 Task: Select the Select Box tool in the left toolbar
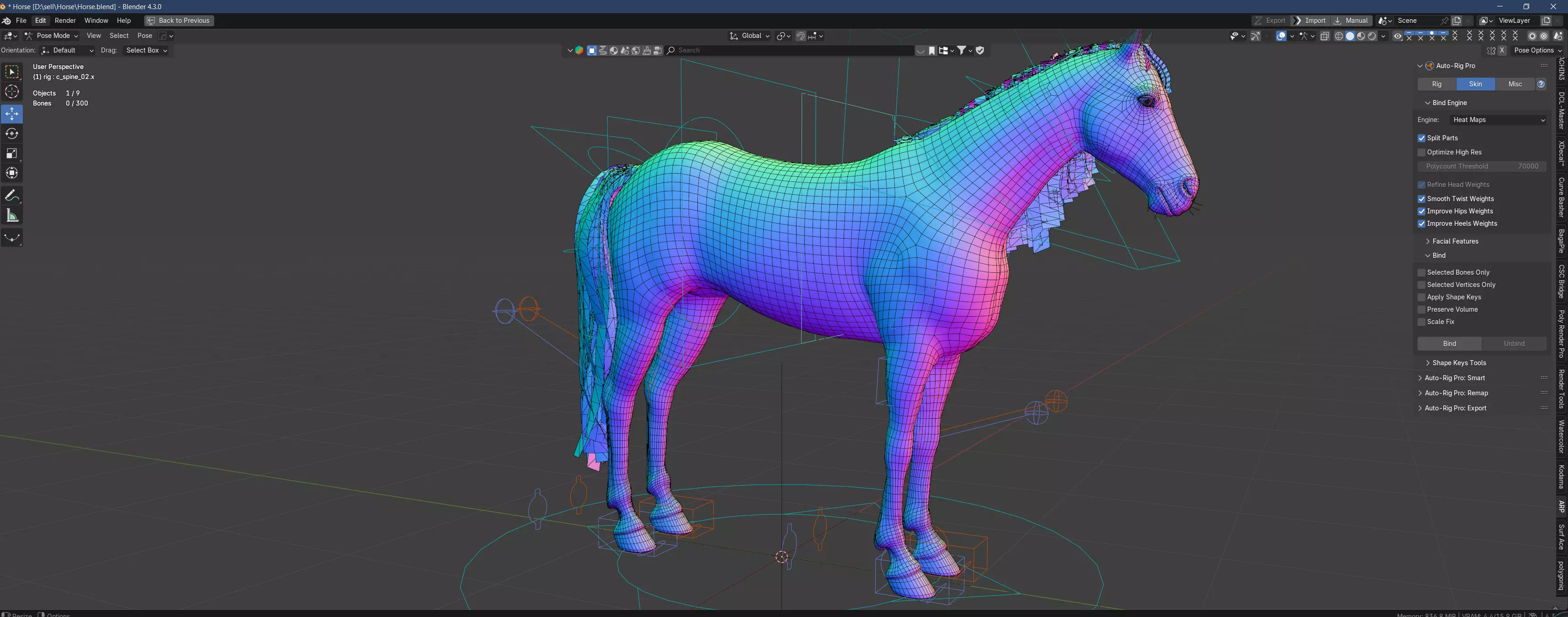point(11,72)
